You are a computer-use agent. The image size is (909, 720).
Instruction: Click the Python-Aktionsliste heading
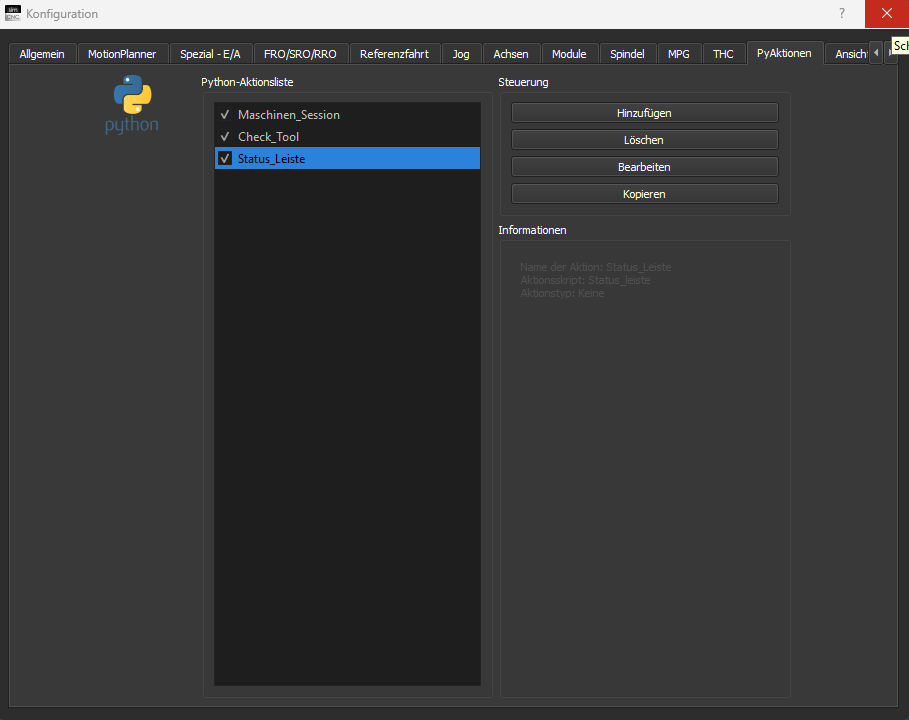click(x=247, y=82)
